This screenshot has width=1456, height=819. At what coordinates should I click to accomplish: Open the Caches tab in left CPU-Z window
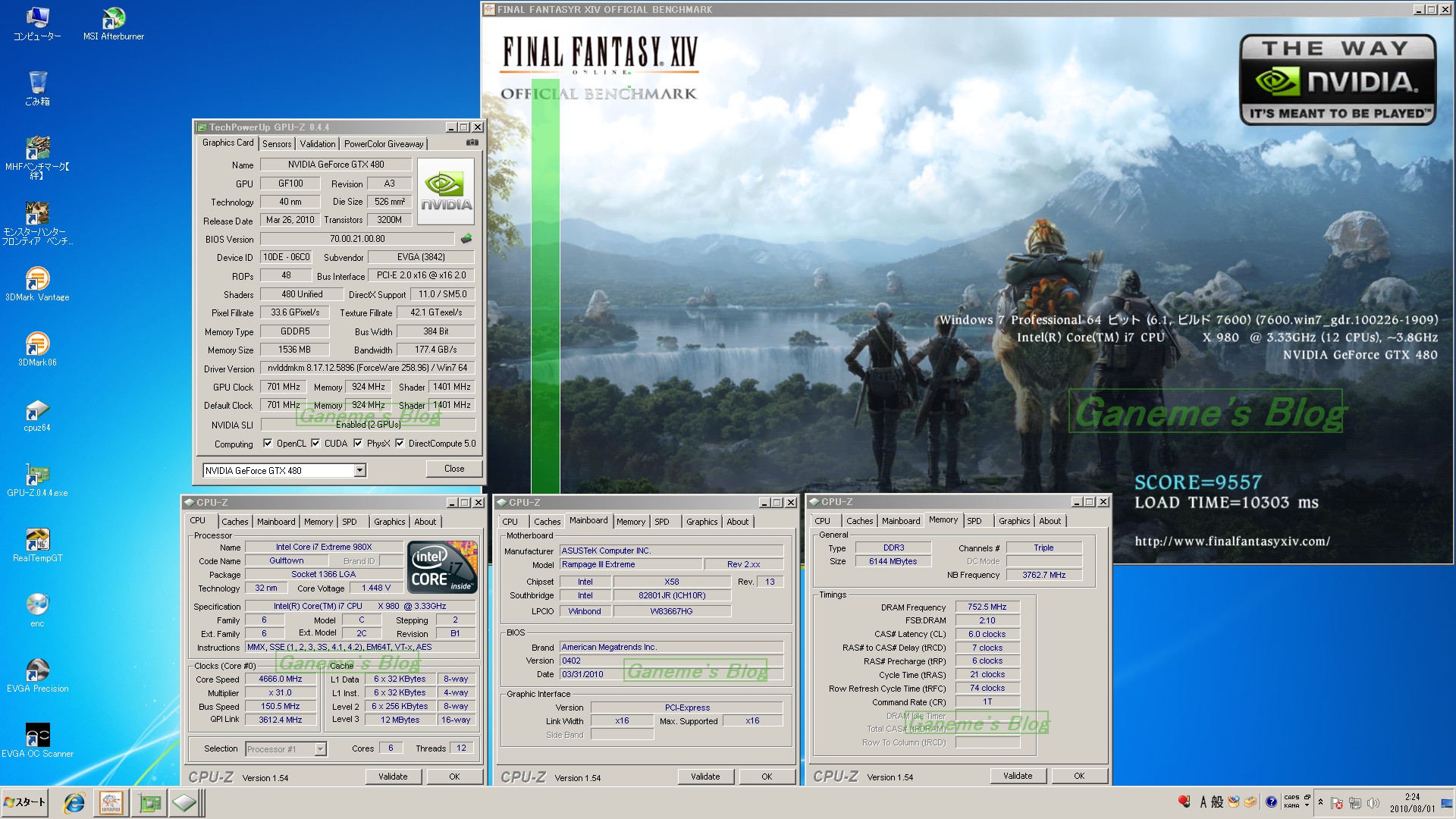point(234,522)
